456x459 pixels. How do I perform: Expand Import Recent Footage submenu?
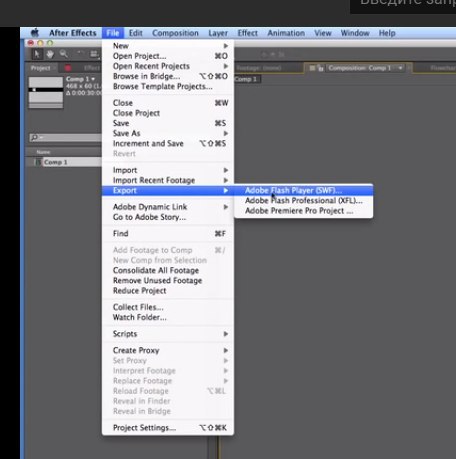point(168,180)
